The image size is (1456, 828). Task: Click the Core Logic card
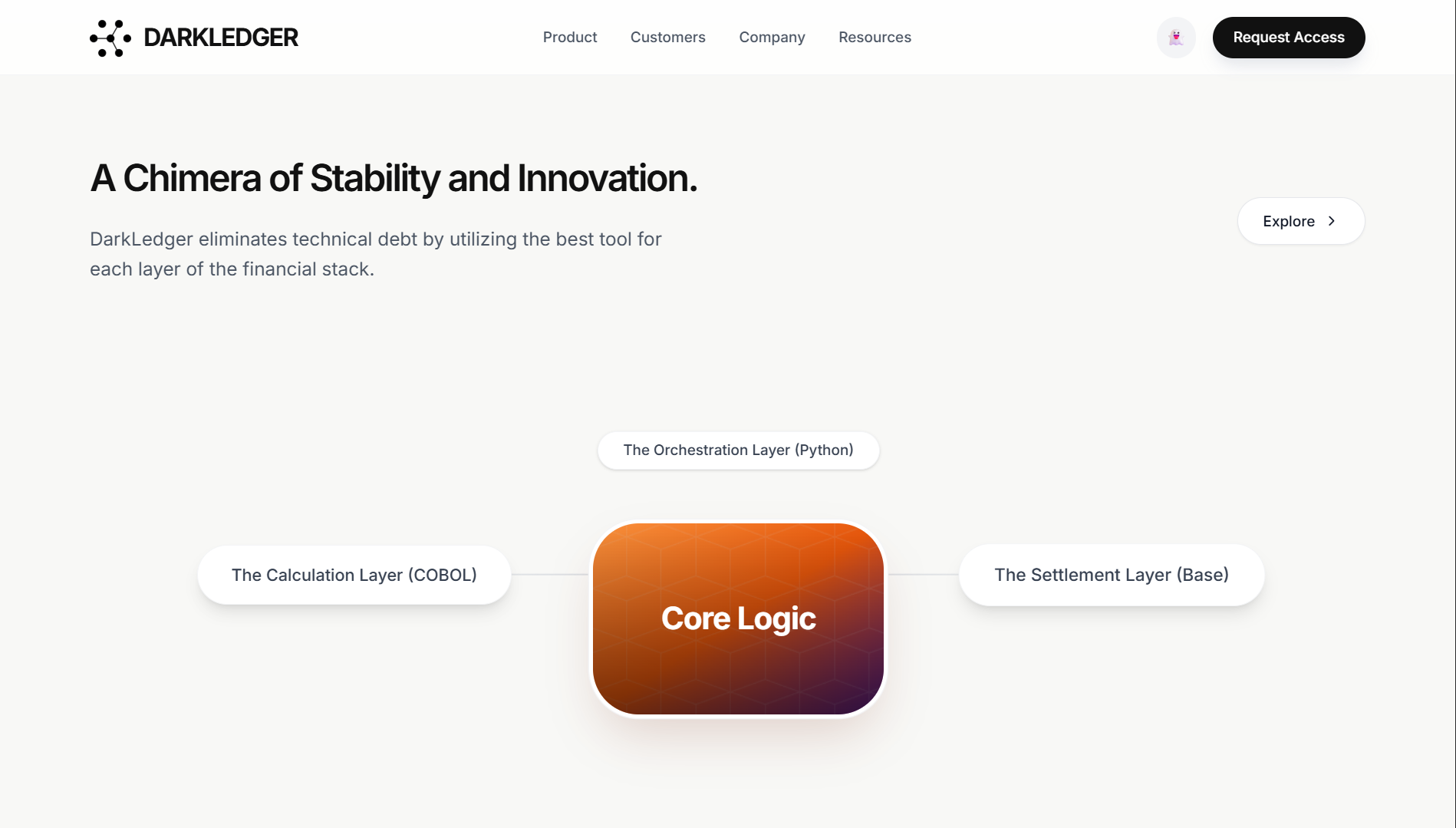point(738,619)
